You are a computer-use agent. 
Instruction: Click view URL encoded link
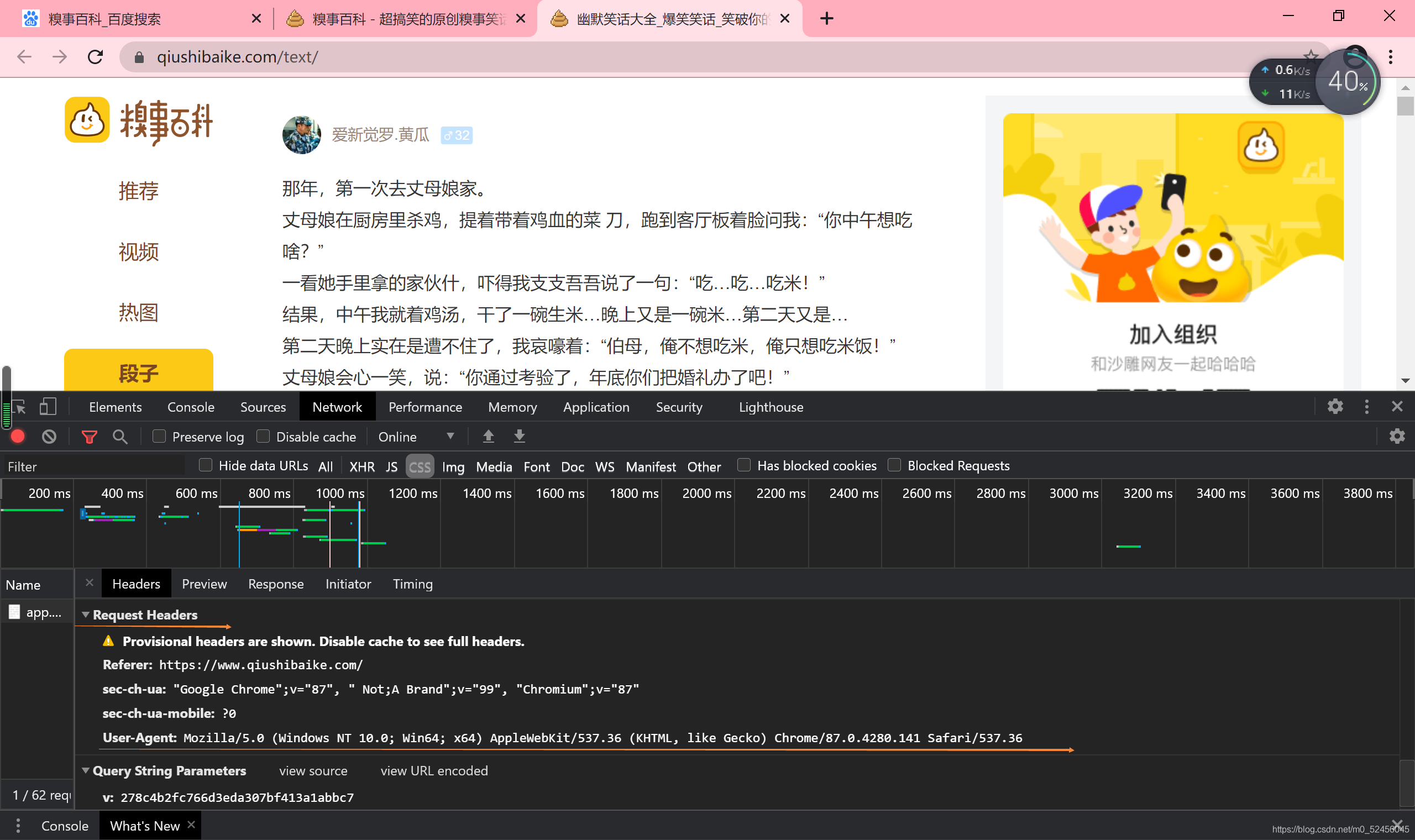(433, 771)
